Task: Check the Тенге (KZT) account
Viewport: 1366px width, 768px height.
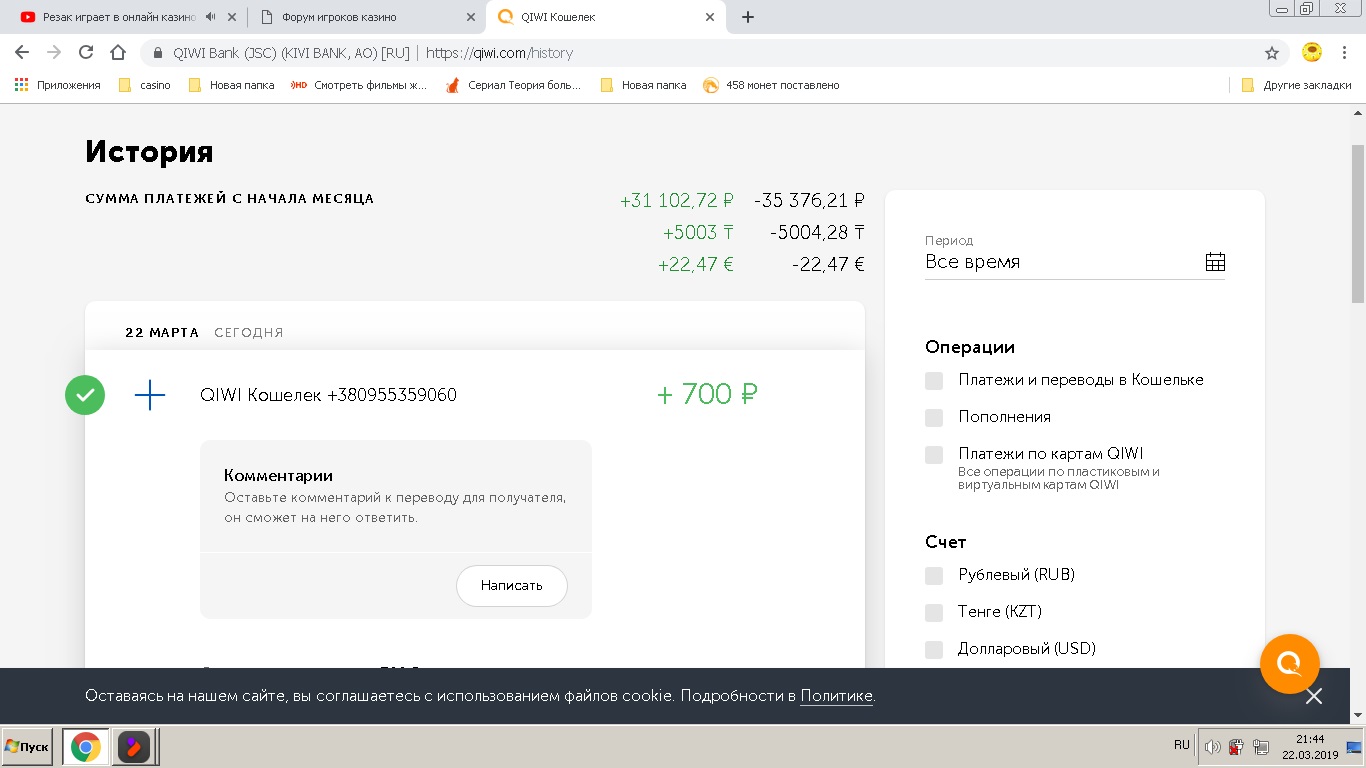Action: 934,612
